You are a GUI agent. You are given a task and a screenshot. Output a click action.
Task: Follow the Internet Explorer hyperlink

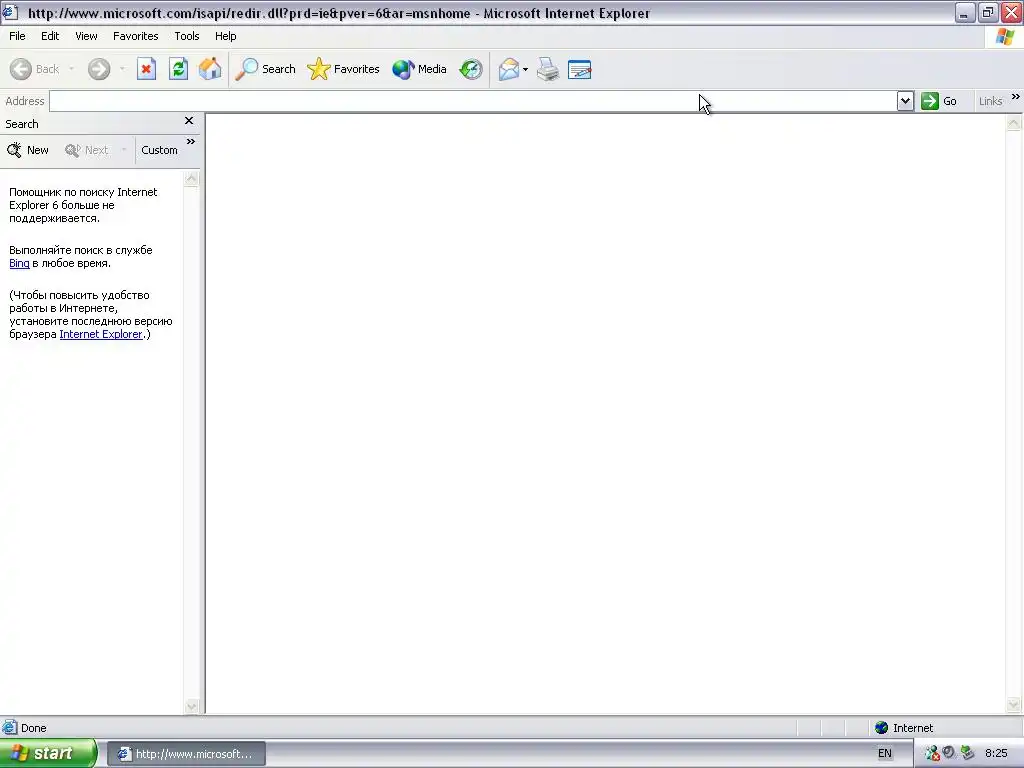click(x=101, y=334)
